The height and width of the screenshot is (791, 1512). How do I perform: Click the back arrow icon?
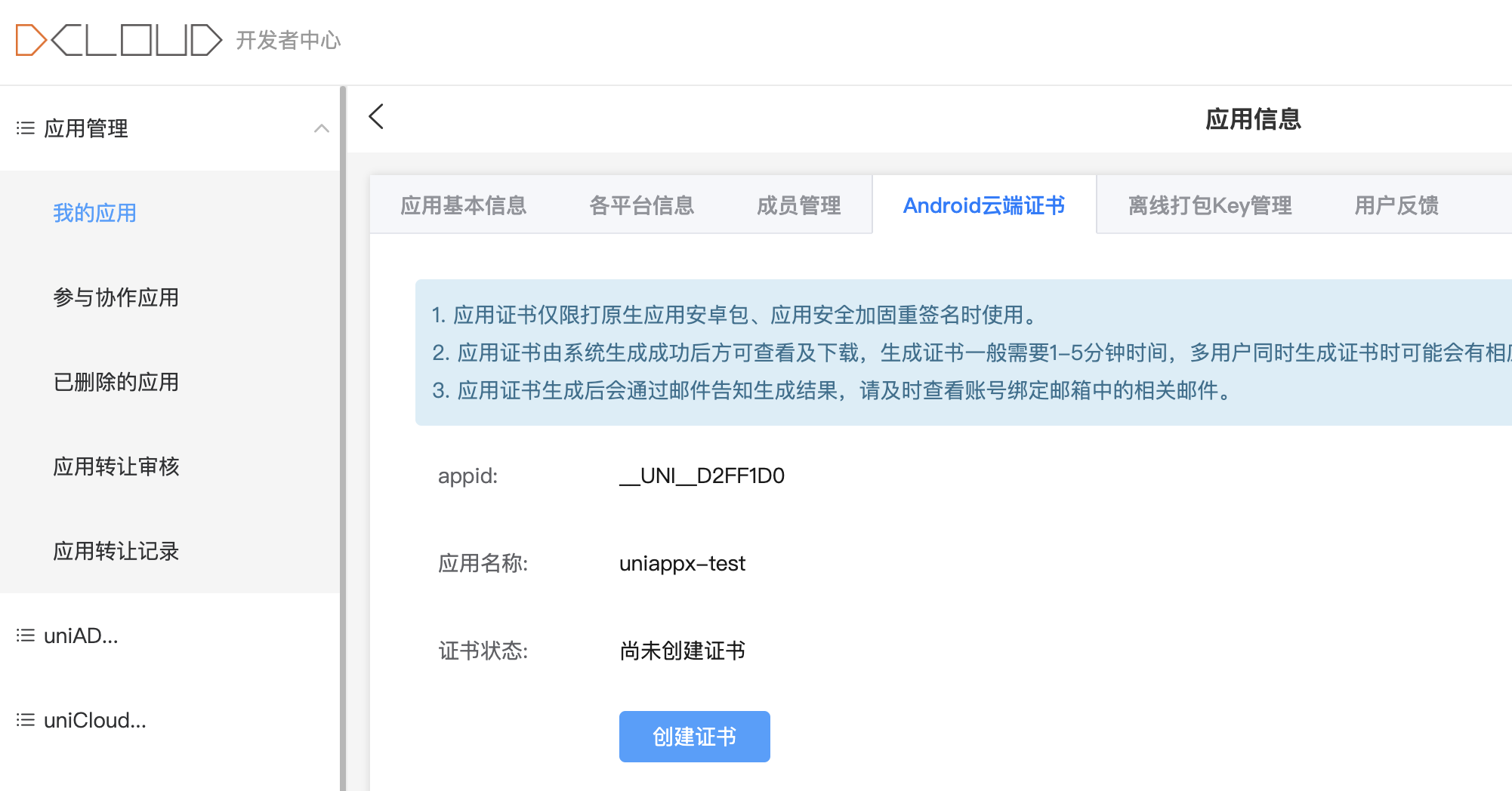coord(376,117)
